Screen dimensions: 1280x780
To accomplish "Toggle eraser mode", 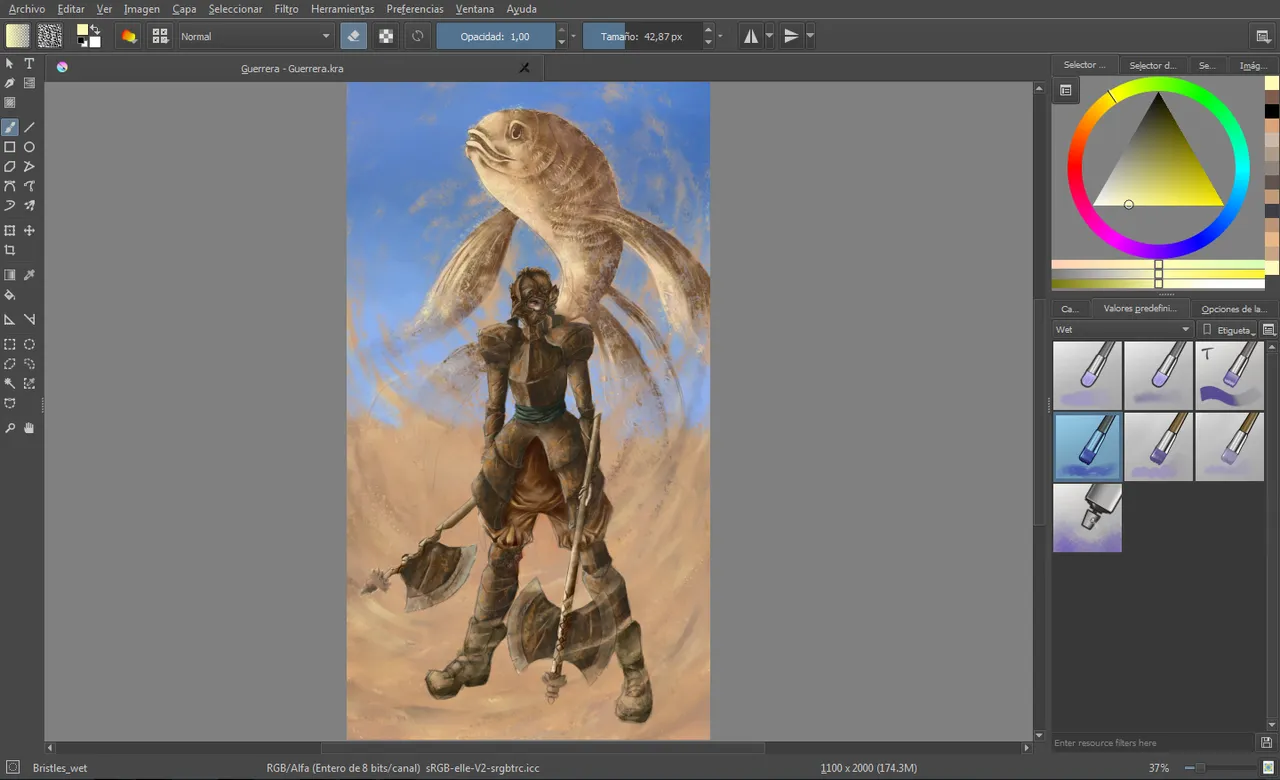I will click(352, 36).
